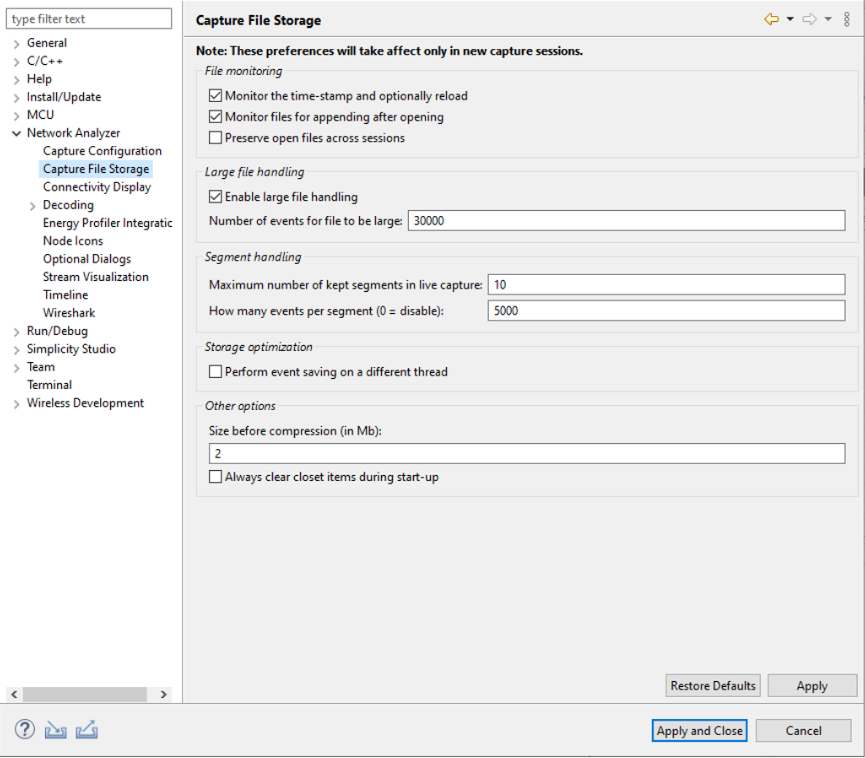Collapse the Network Analyzer section
Screen dimensions: 865x758
15,132
